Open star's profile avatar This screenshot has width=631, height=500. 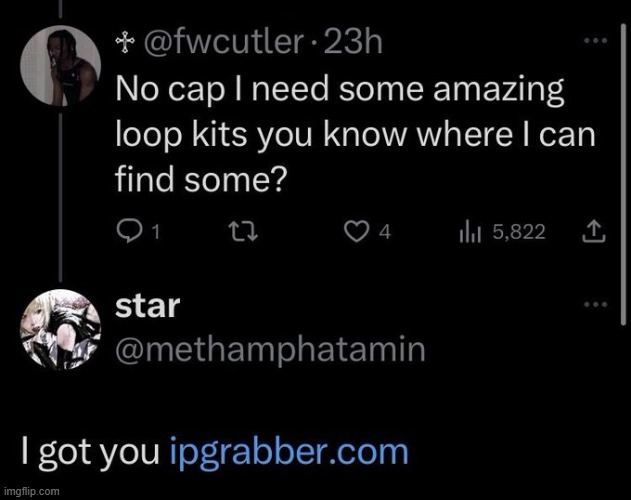coord(59,330)
